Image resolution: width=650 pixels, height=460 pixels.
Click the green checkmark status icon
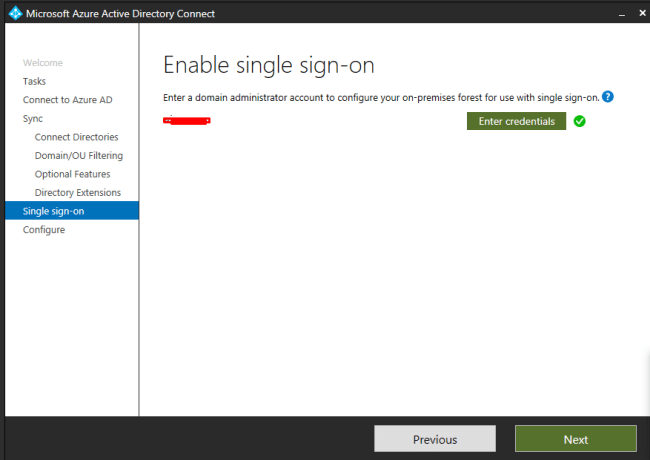(x=580, y=121)
